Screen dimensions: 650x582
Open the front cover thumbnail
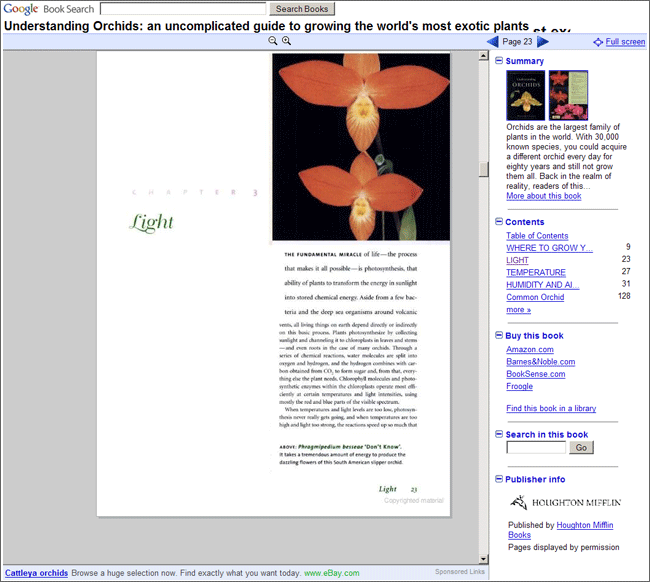coord(526,95)
